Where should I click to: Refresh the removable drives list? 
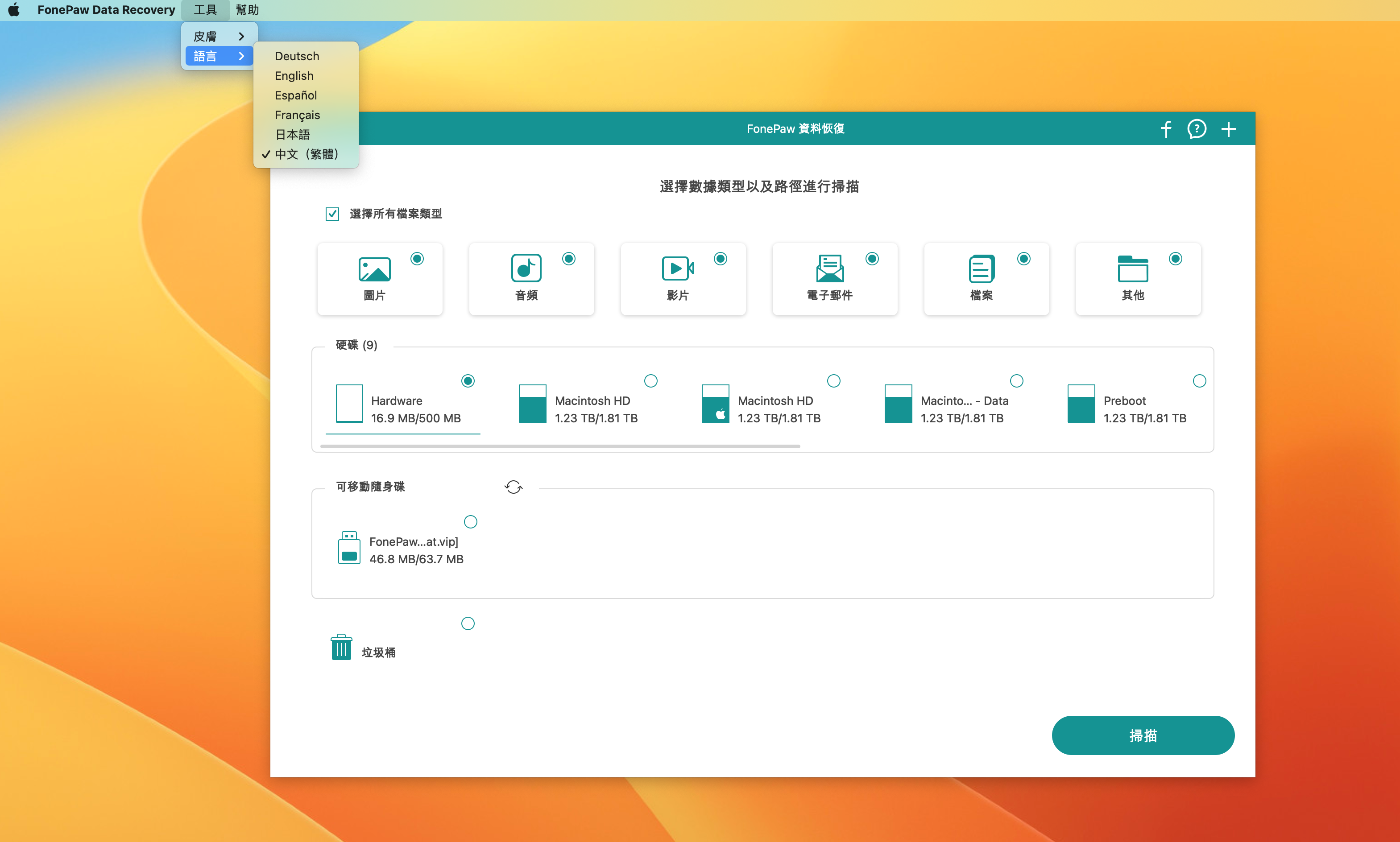(x=513, y=487)
